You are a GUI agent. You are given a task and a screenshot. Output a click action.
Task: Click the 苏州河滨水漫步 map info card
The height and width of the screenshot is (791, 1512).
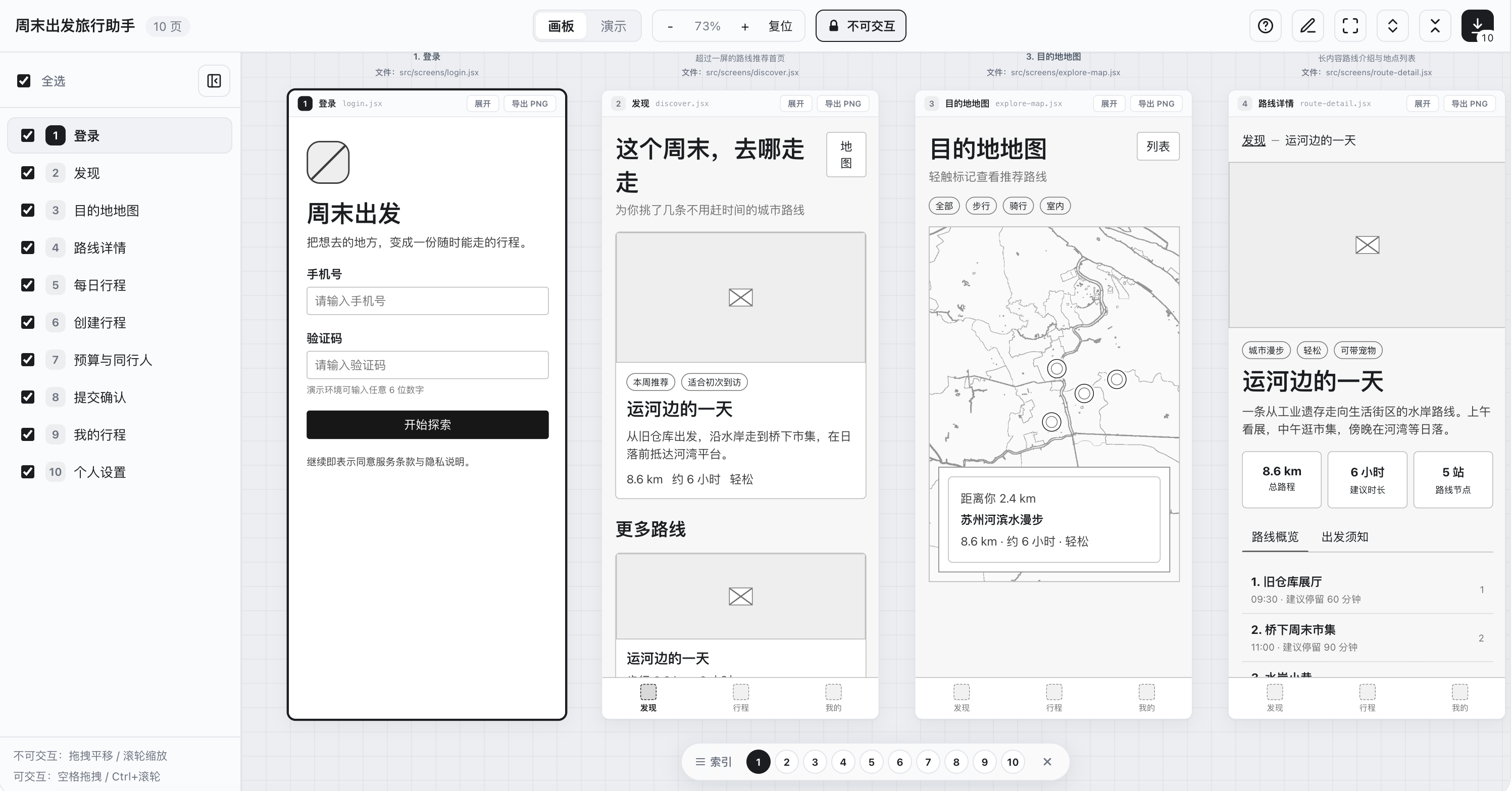[1054, 520]
